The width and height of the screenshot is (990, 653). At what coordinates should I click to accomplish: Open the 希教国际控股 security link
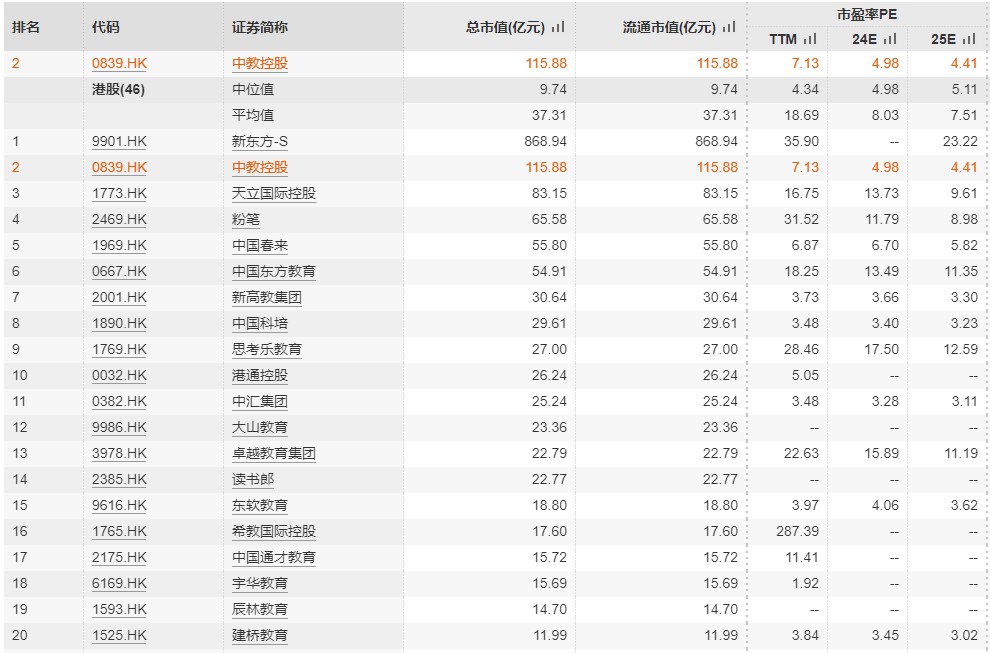click(x=273, y=532)
